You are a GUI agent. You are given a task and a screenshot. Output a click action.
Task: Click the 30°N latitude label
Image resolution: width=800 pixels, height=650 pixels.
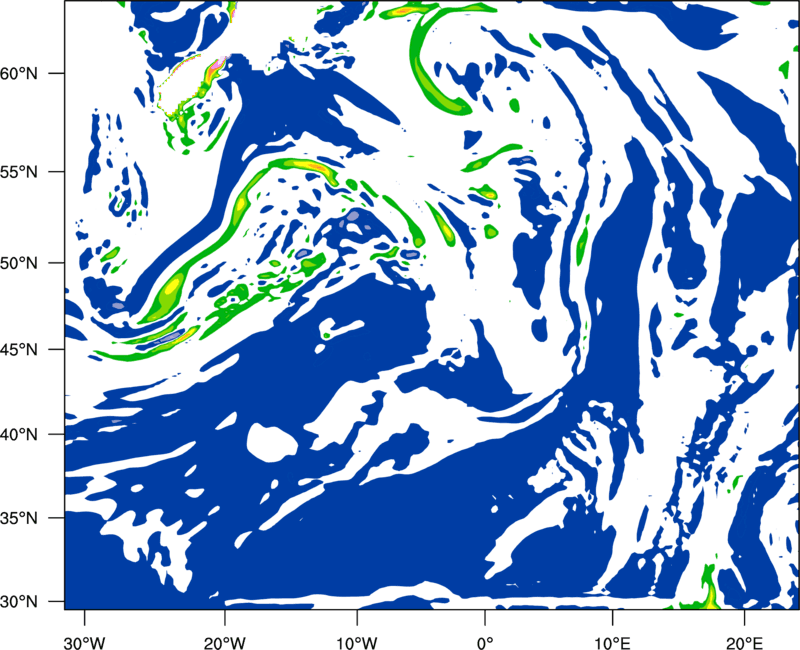[19, 602]
